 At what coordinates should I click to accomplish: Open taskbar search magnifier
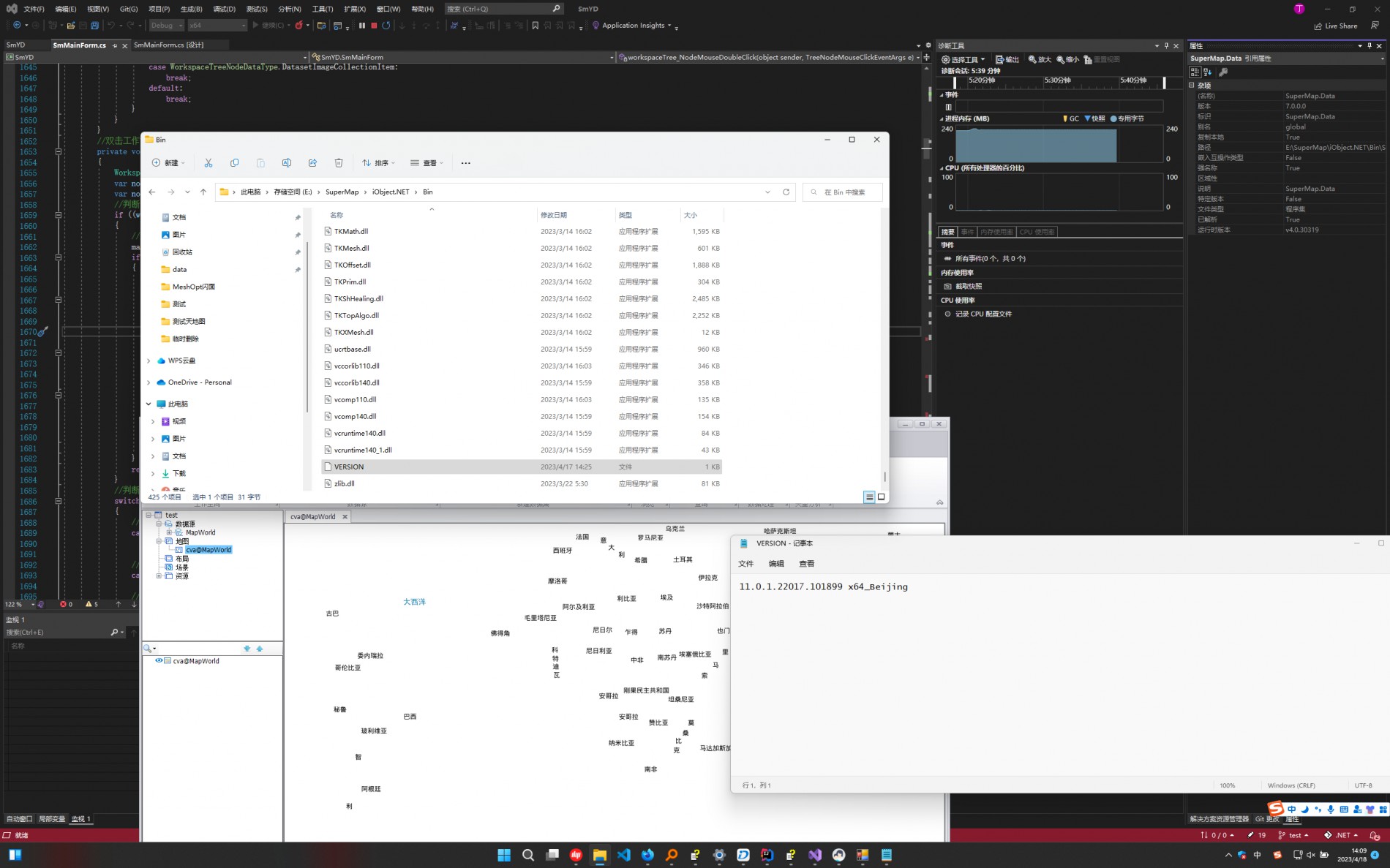[528, 855]
